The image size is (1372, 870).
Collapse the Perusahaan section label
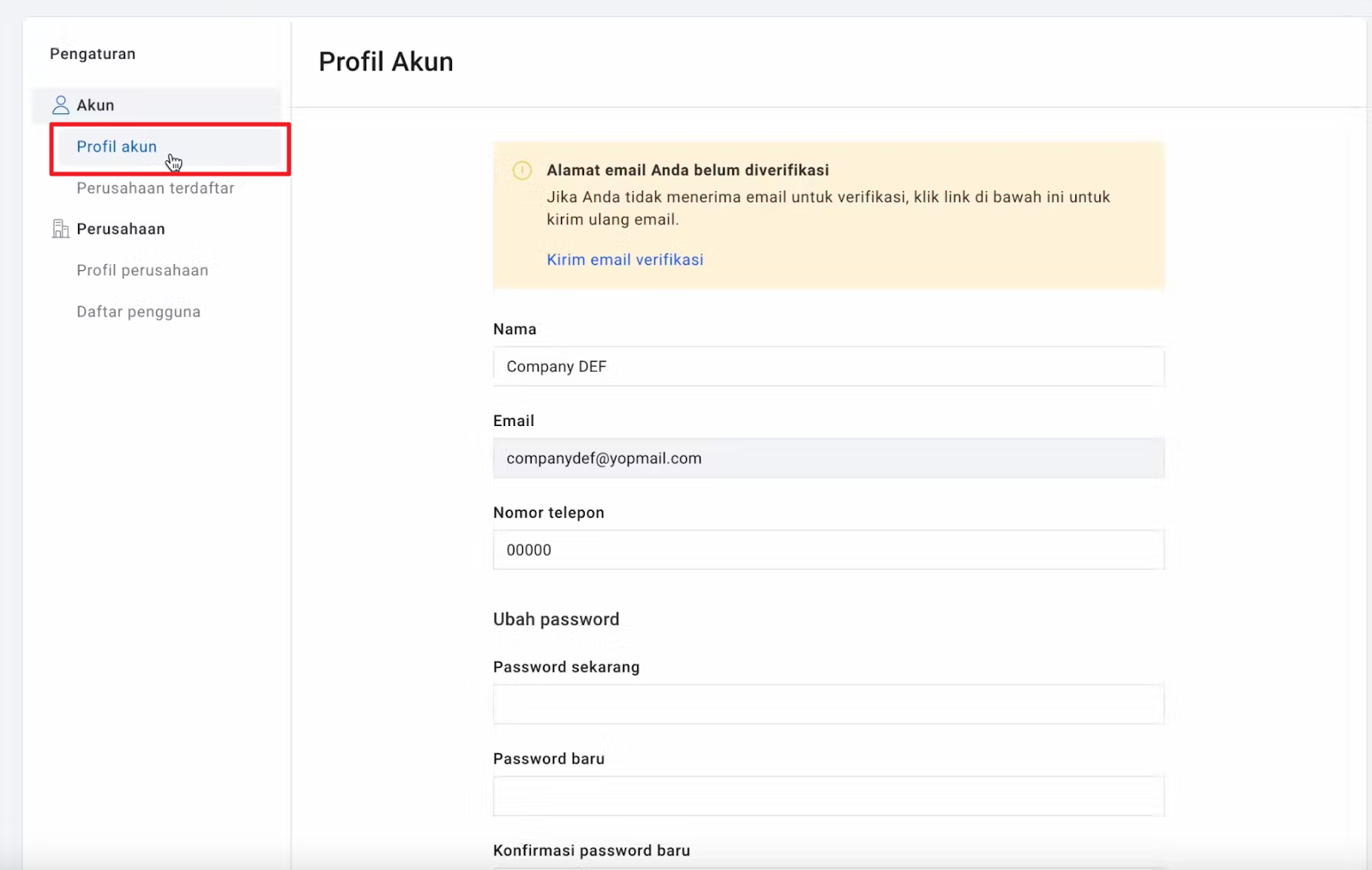coord(120,229)
